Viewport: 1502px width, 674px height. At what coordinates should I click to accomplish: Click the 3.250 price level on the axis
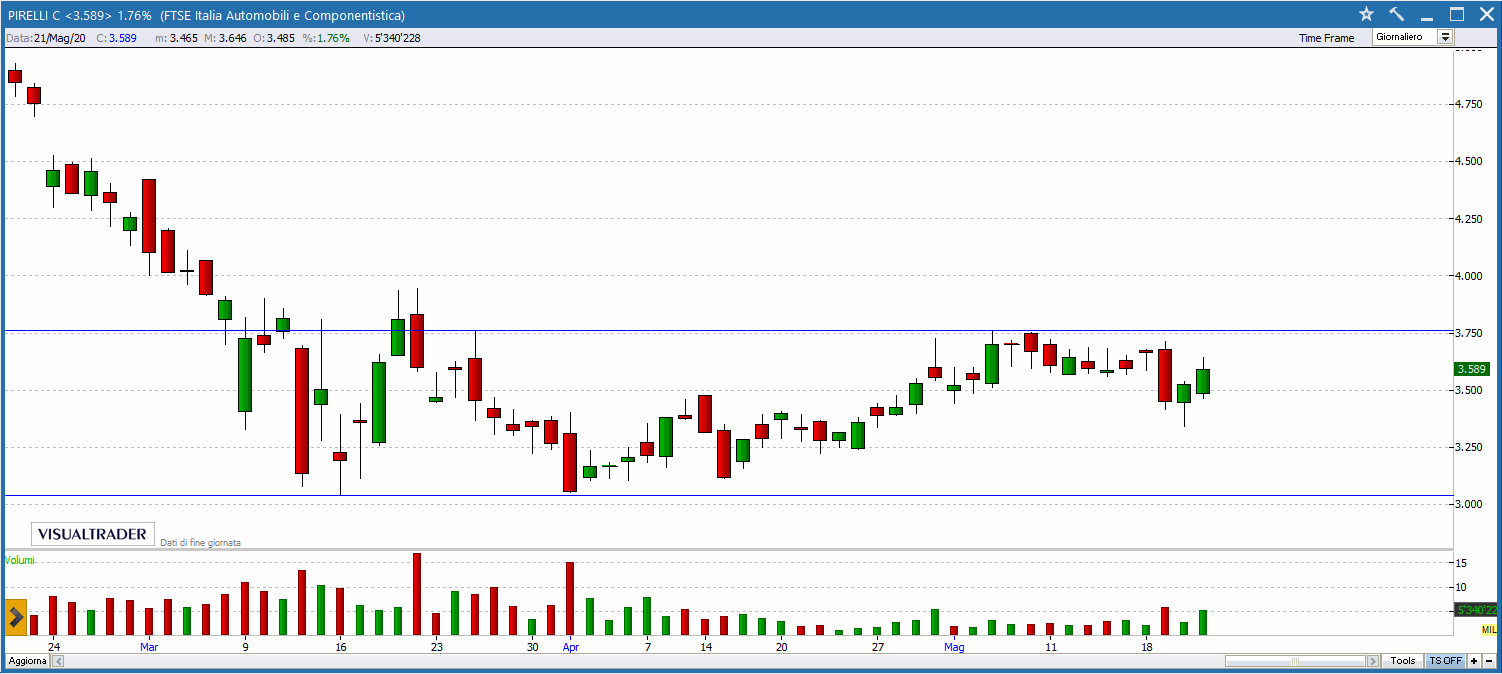tap(1468, 447)
